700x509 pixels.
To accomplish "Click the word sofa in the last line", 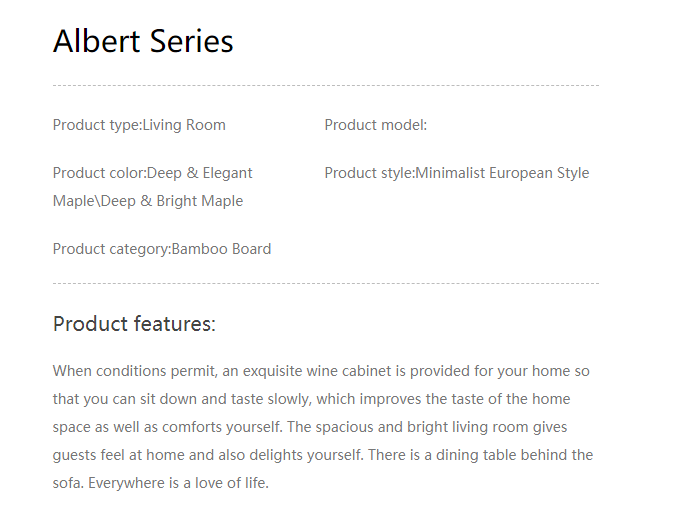I will click(67, 483).
